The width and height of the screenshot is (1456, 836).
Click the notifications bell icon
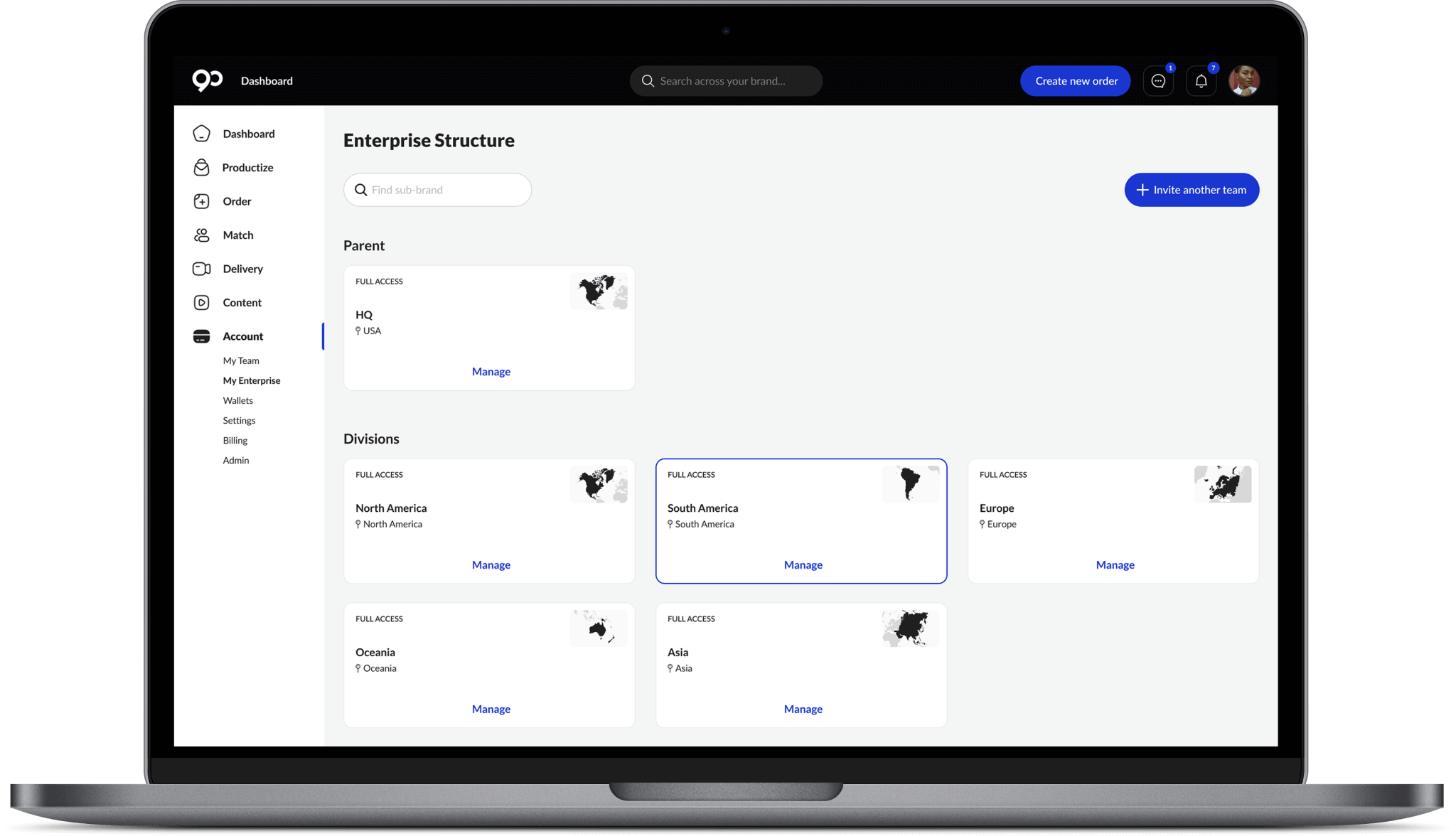[1201, 81]
